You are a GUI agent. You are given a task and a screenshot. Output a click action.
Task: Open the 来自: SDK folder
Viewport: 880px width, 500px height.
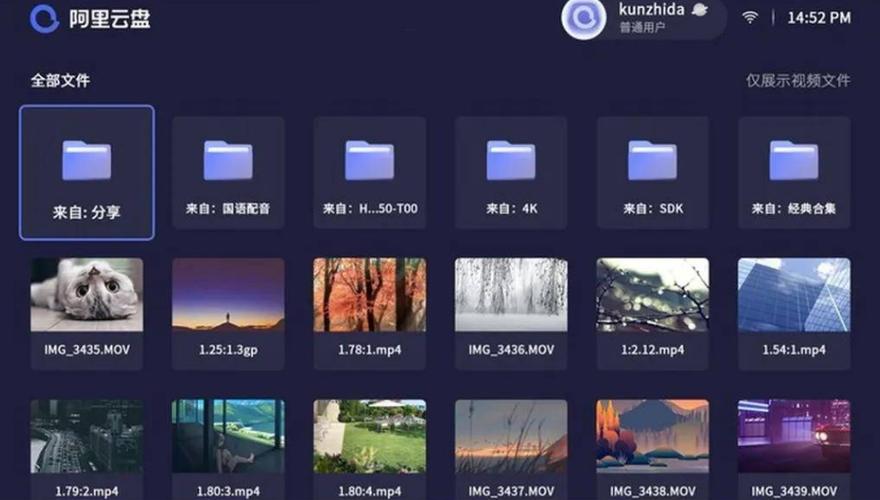click(652, 172)
